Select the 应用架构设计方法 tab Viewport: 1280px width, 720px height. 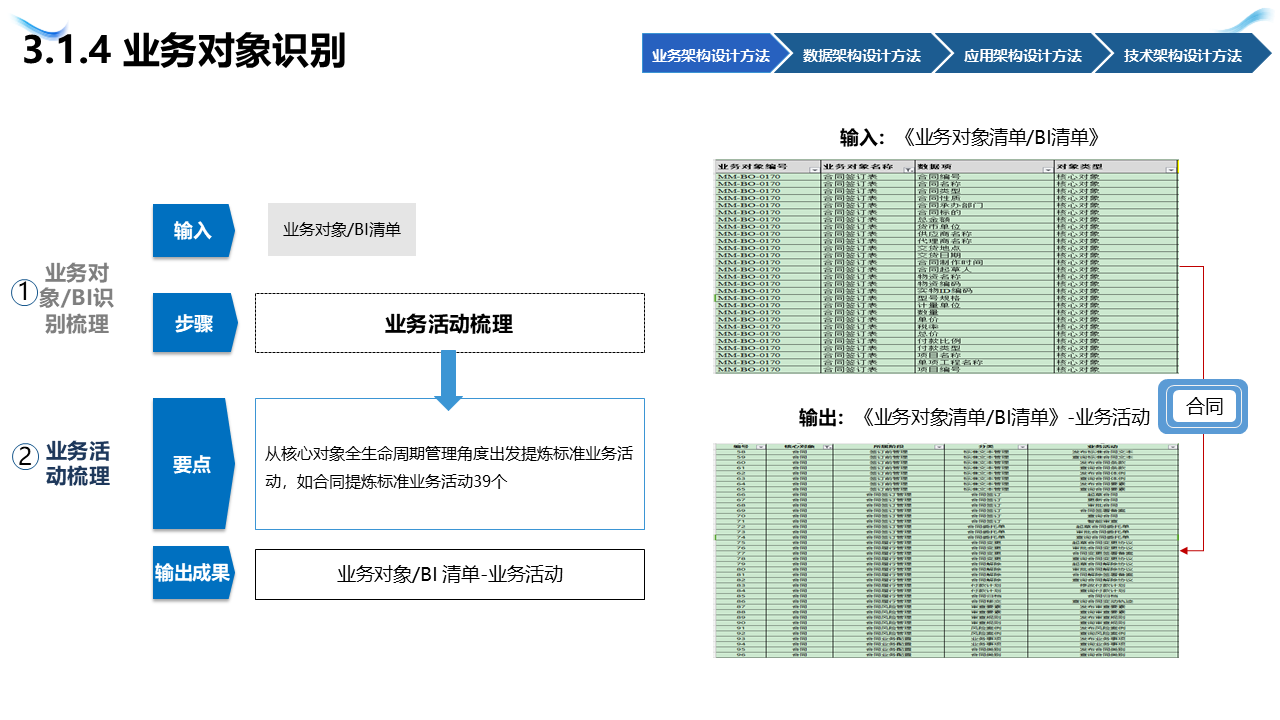[x=1022, y=56]
